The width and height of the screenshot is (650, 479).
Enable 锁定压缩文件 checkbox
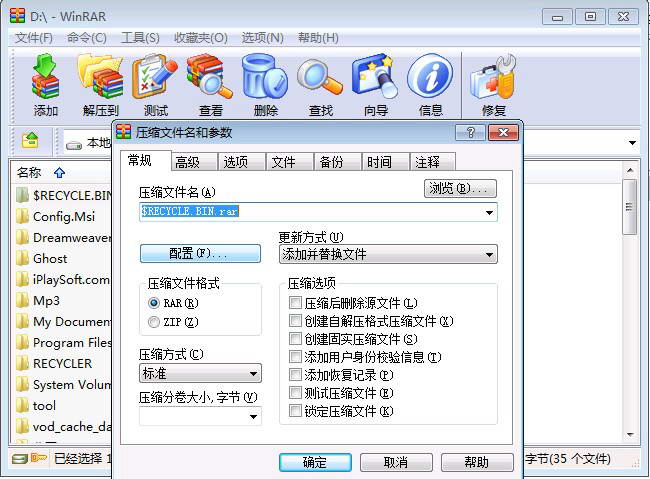point(295,411)
